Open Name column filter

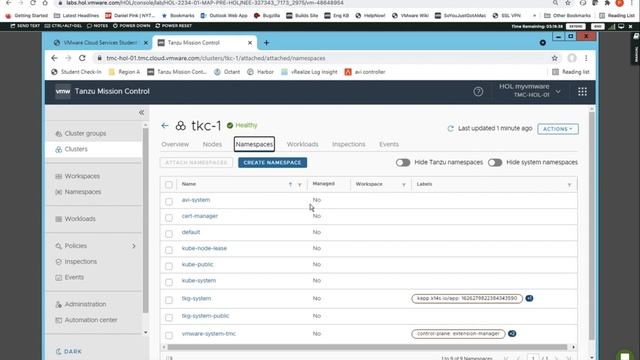coord(300,185)
